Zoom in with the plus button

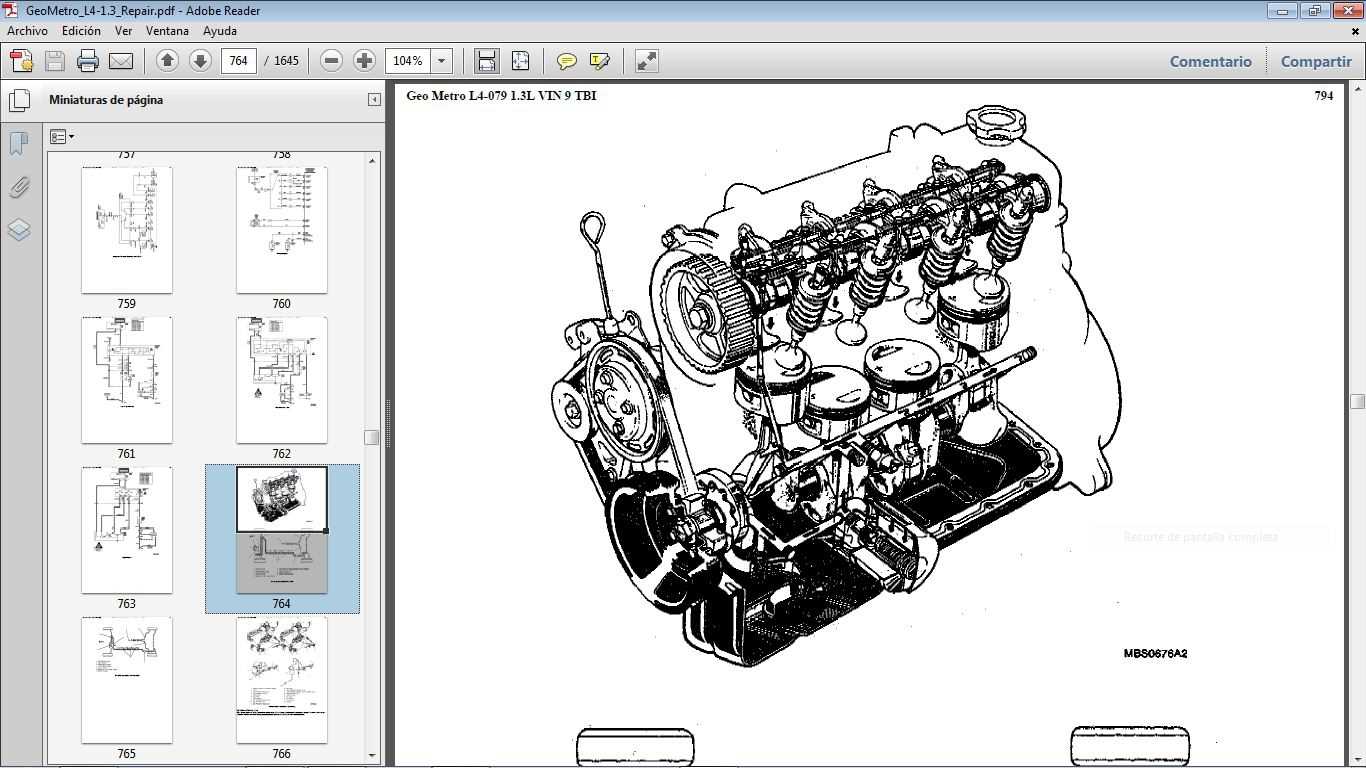coord(364,61)
